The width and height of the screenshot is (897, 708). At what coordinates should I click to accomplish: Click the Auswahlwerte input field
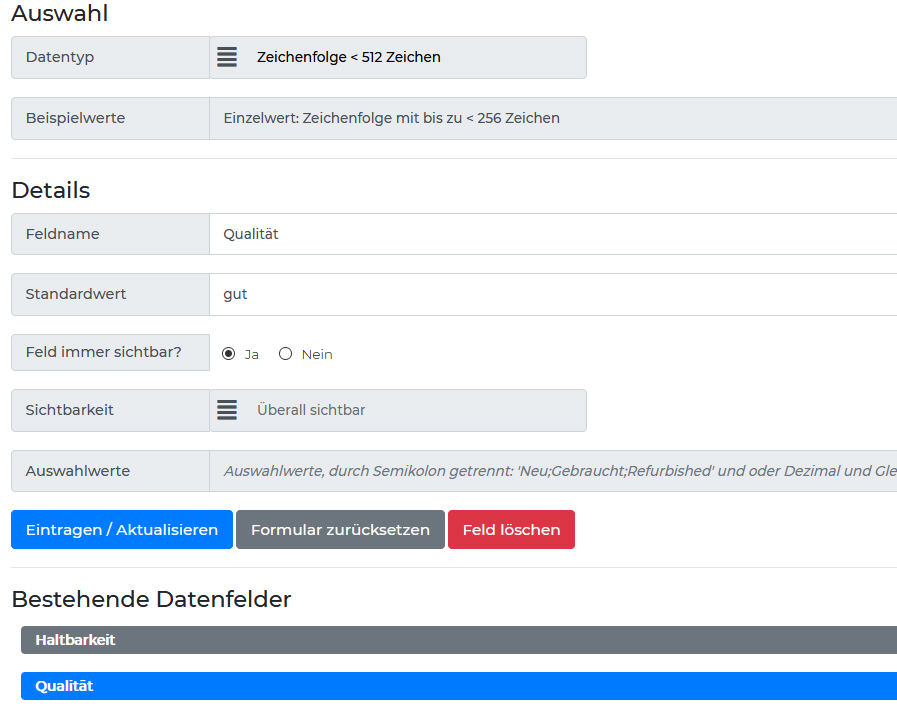(x=553, y=471)
